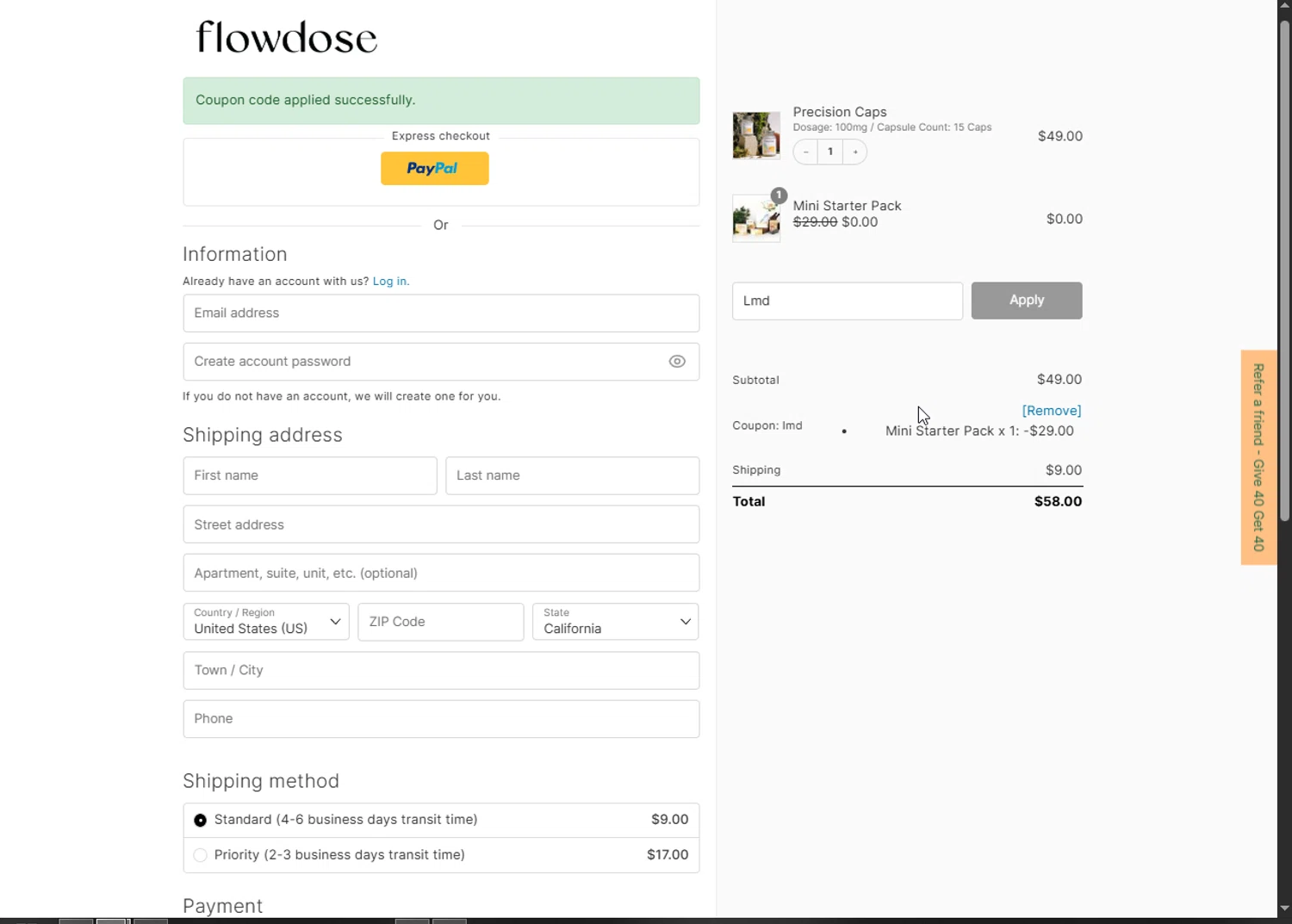Image resolution: width=1292 pixels, height=924 pixels.
Task: Focus the Email address field
Action: [441, 313]
